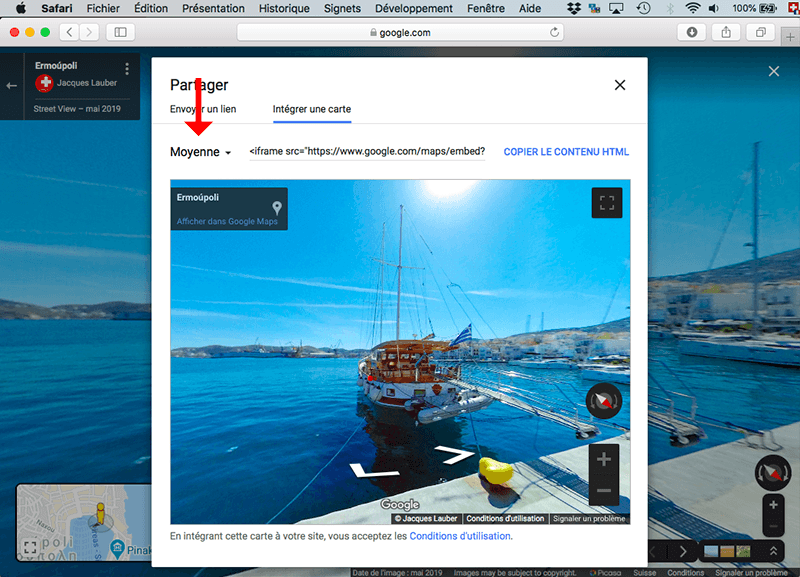Open the Développement menu
The width and height of the screenshot is (800, 577).
[414, 8]
